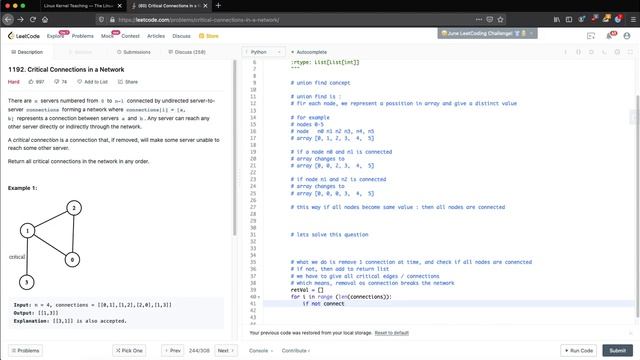Open Articles in the LeetCode navbar
Screen dimensions: 640x360
coord(156,36)
